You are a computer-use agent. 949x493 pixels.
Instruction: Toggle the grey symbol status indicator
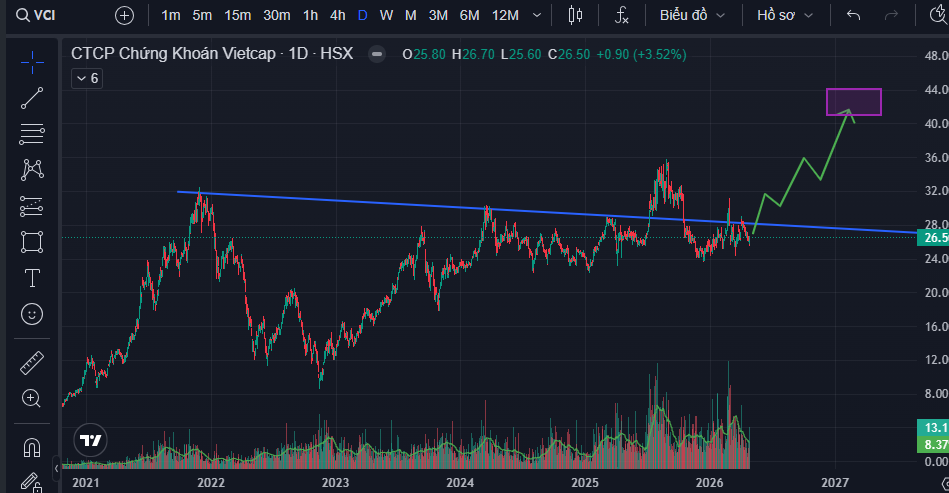tap(376, 54)
